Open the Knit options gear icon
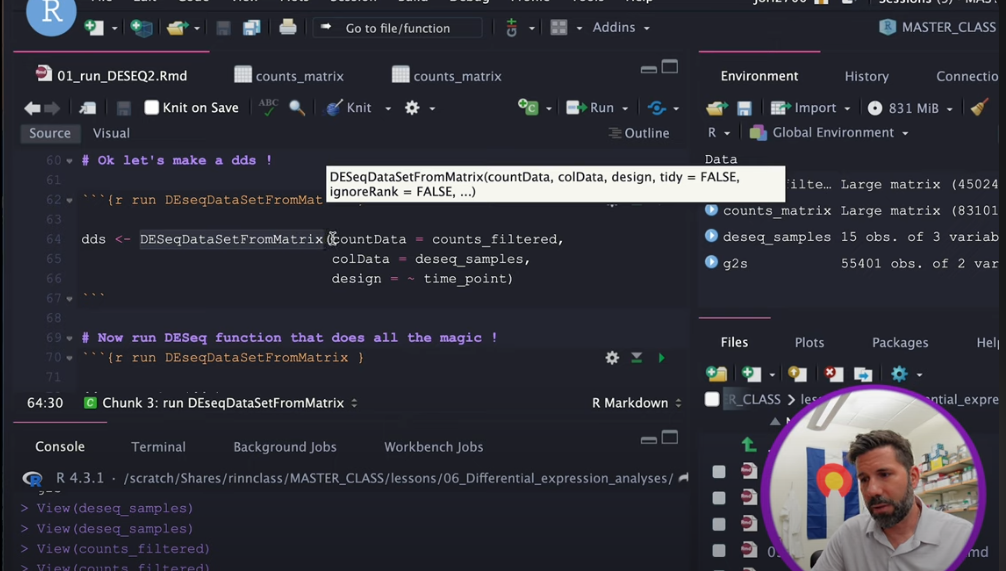Image resolution: width=1006 pixels, height=571 pixels. 412,108
